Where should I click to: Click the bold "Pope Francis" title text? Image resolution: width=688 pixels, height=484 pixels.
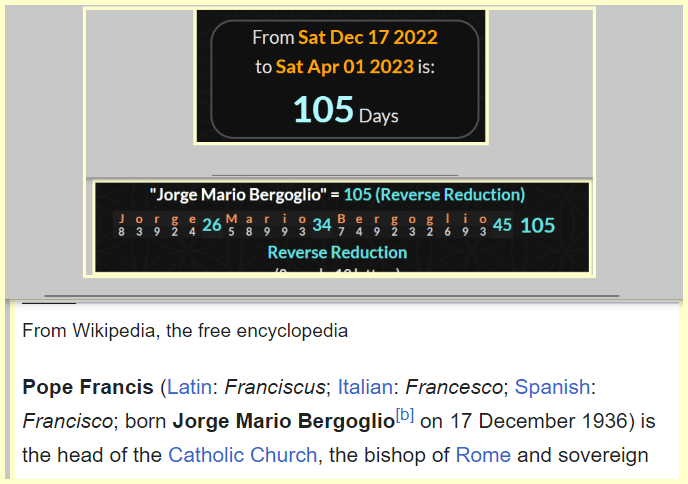(88, 386)
